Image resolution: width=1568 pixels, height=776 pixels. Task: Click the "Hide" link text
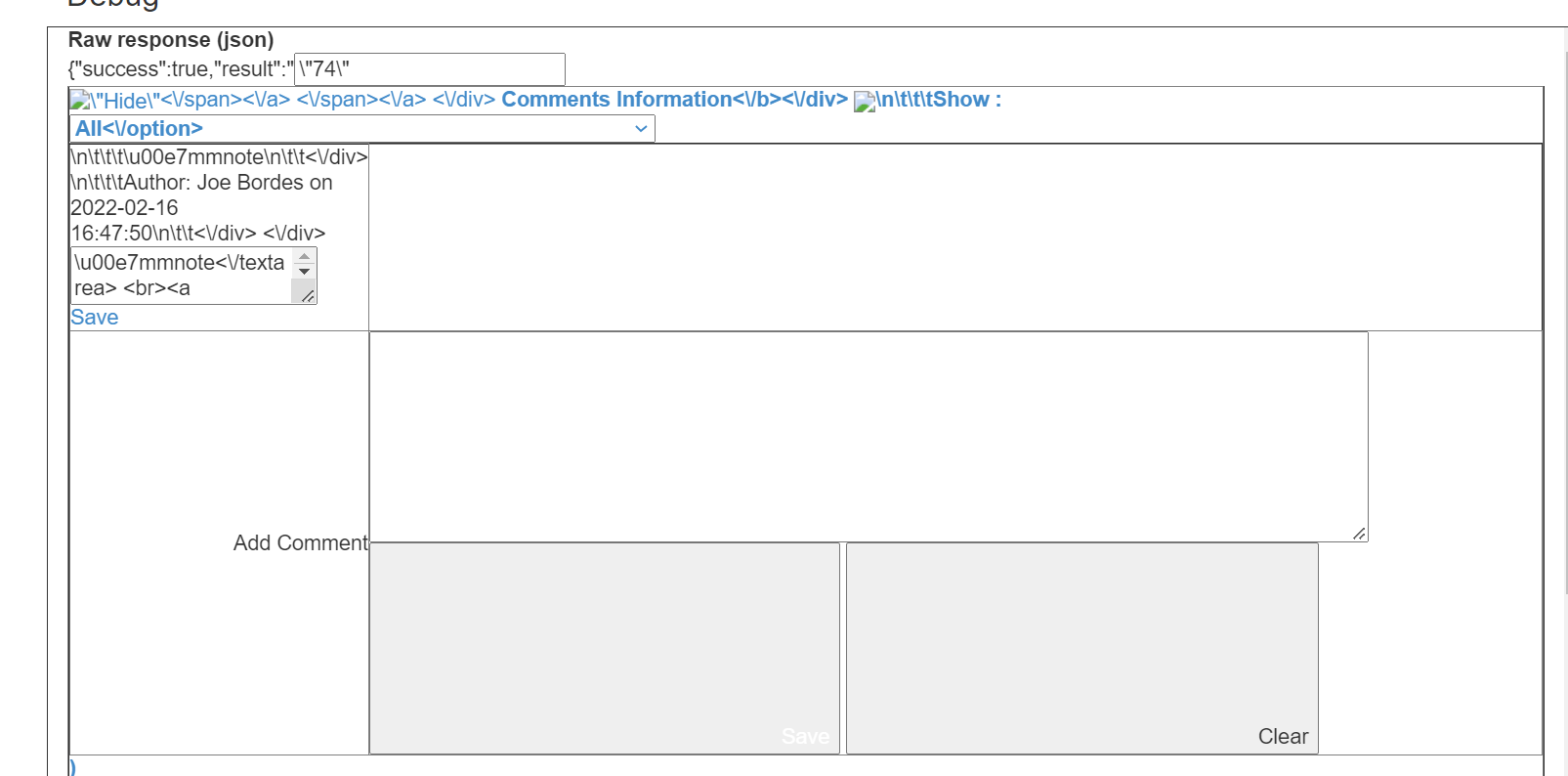tap(127, 101)
